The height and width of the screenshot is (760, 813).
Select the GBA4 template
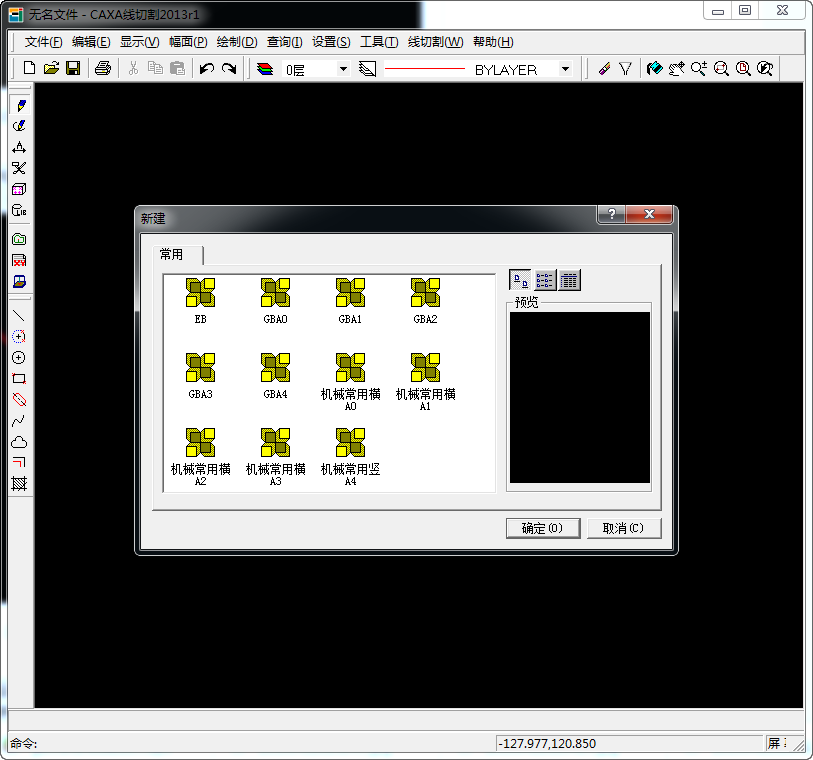click(275, 377)
